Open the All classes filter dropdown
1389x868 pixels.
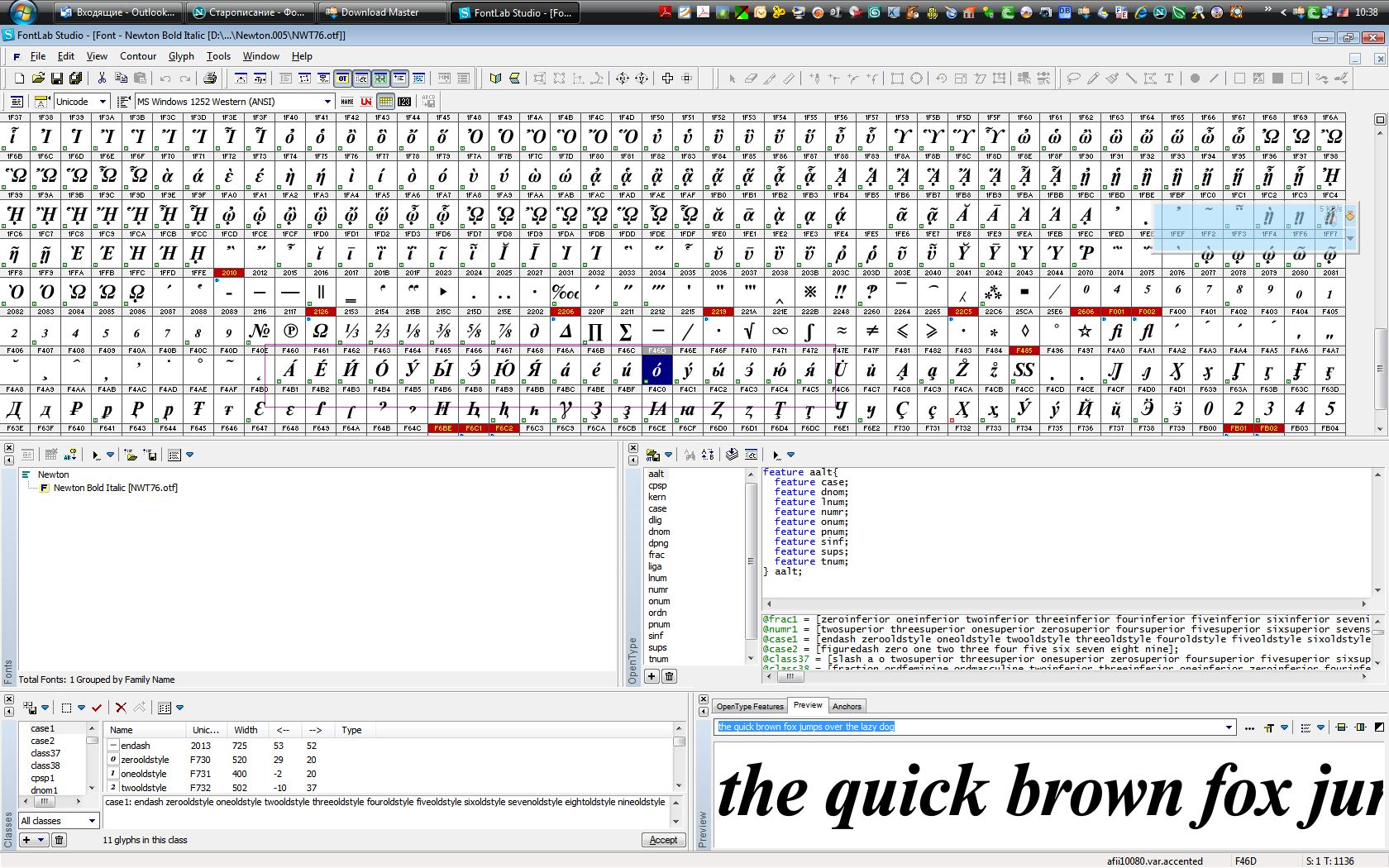(92, 821)
